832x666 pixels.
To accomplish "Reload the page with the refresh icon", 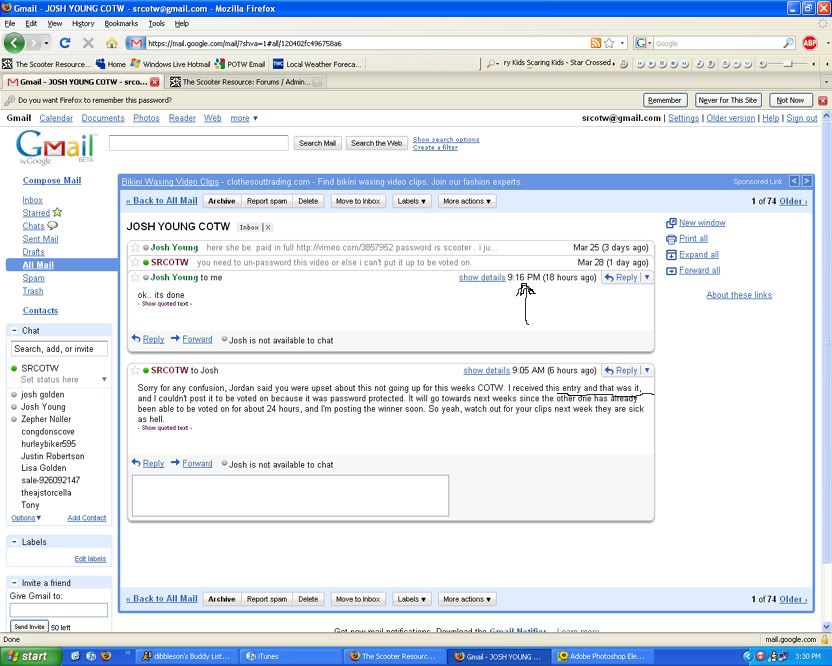I will click(x=65, y=43).
